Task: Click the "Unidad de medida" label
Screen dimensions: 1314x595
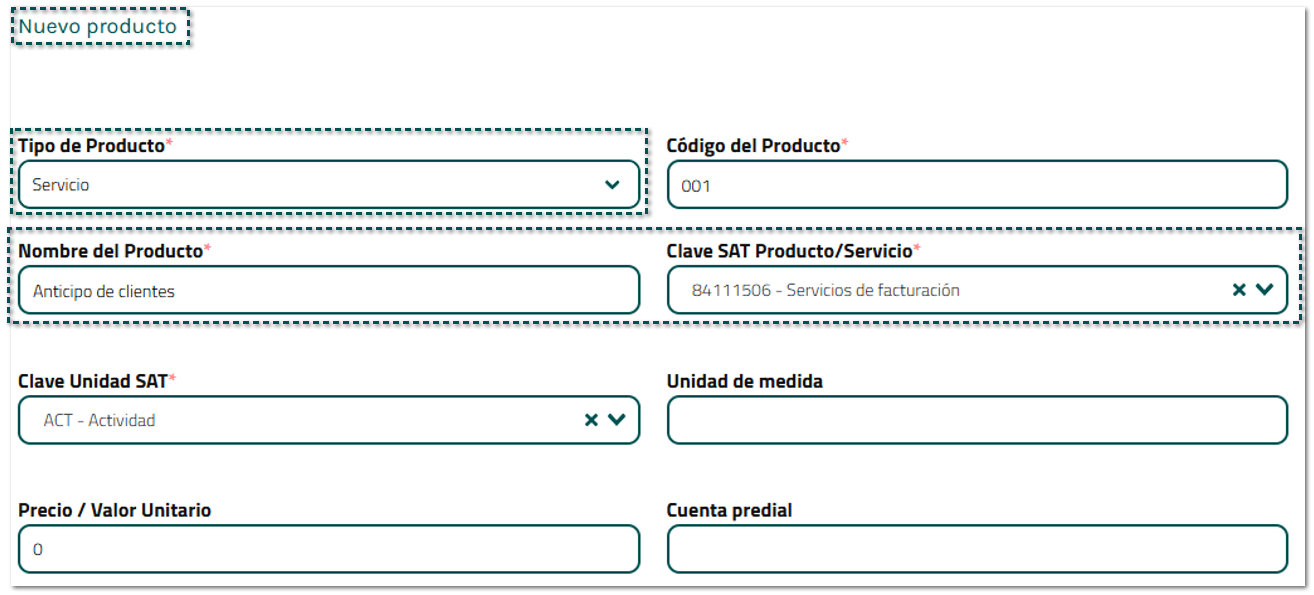Action: (x=746, y=381)
